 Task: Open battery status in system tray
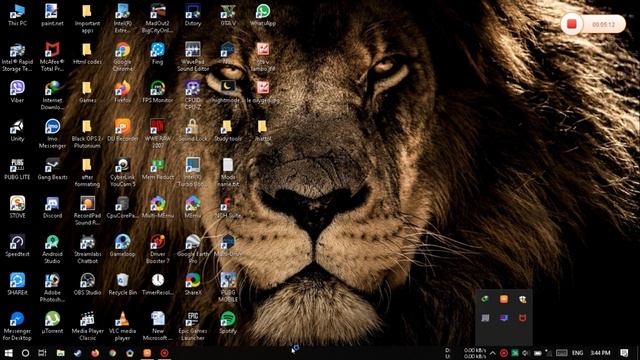(538, 353)
